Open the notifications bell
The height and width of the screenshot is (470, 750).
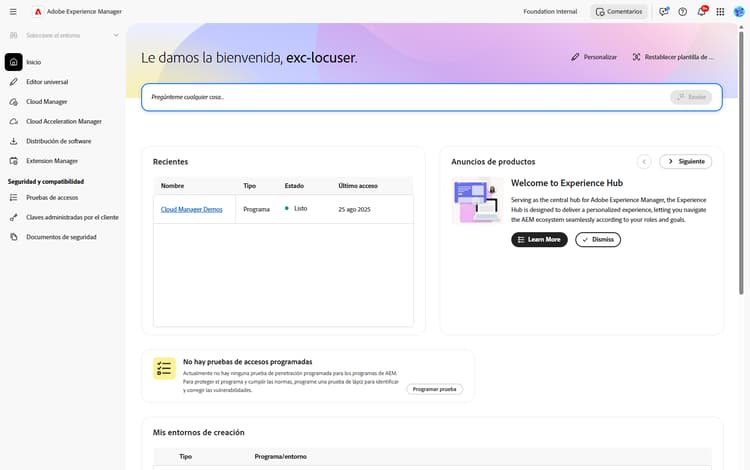click(701, 11)
